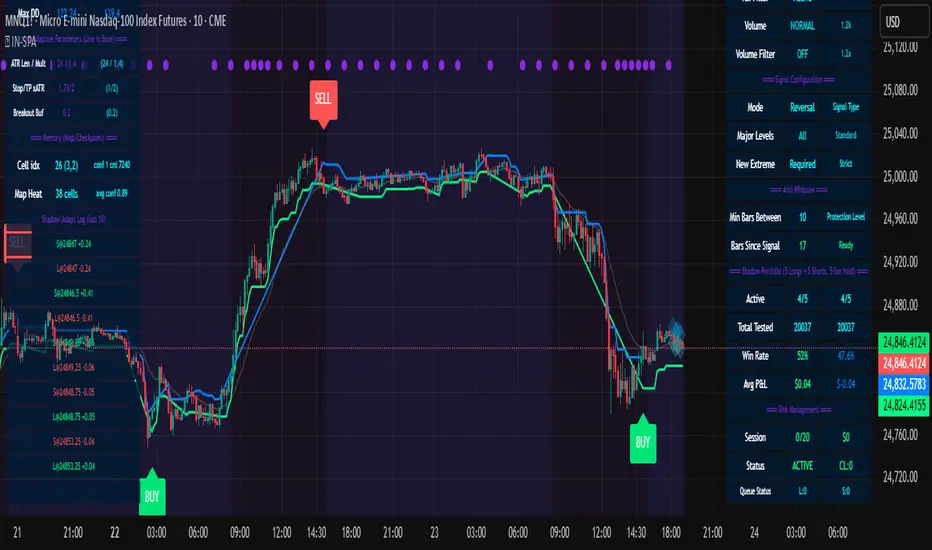Click date label 22 on the time axis
932x550 pixels.
[x=115, y=533]
